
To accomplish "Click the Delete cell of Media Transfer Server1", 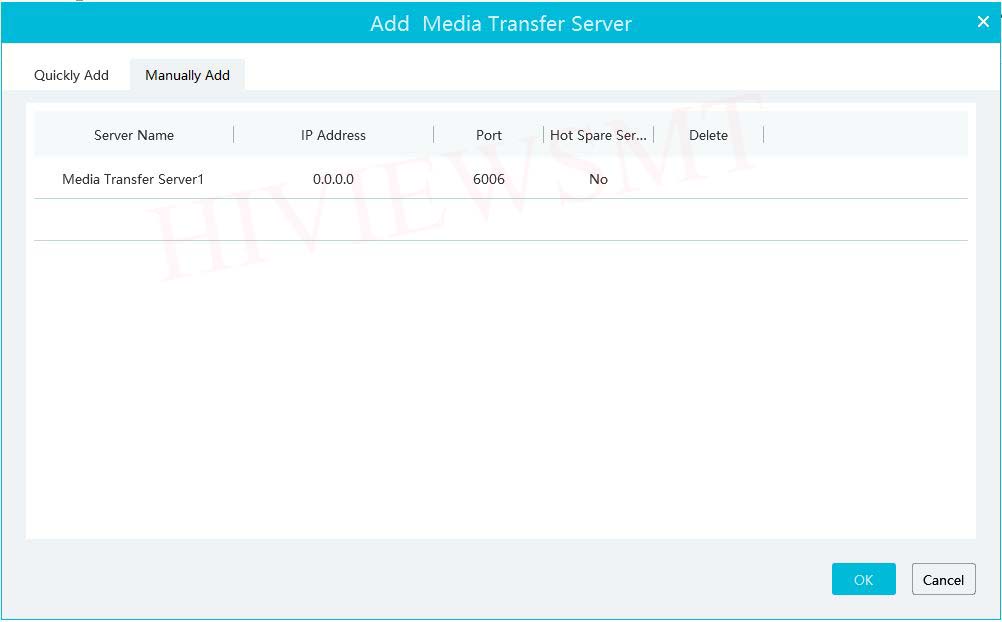I will tap(708, 180).
